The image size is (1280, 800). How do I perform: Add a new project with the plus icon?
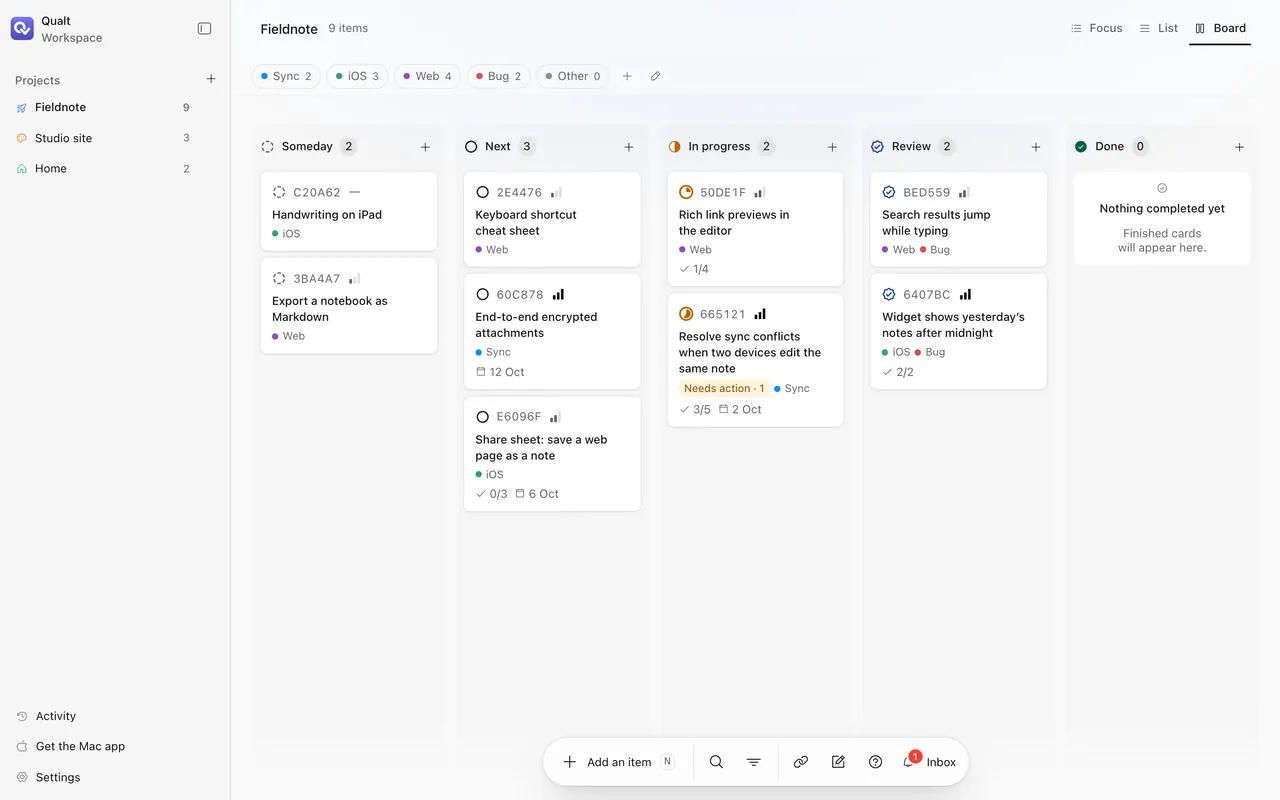(211, 80)
